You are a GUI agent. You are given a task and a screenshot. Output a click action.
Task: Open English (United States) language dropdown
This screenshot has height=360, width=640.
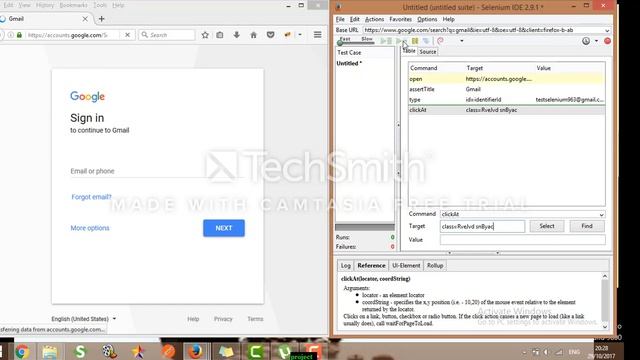pos(84,319)
